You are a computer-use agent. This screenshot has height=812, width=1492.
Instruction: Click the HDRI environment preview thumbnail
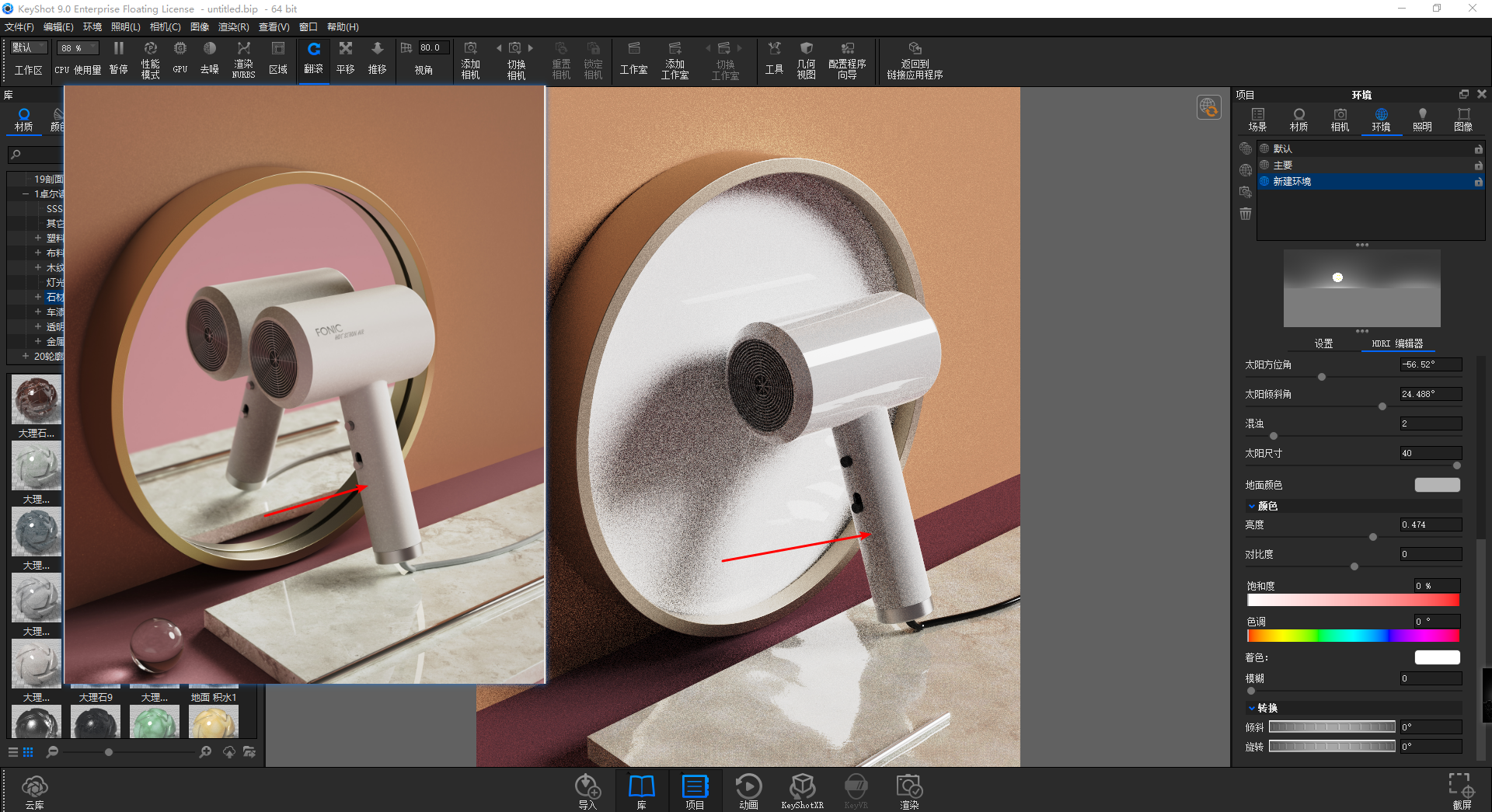1361,288
